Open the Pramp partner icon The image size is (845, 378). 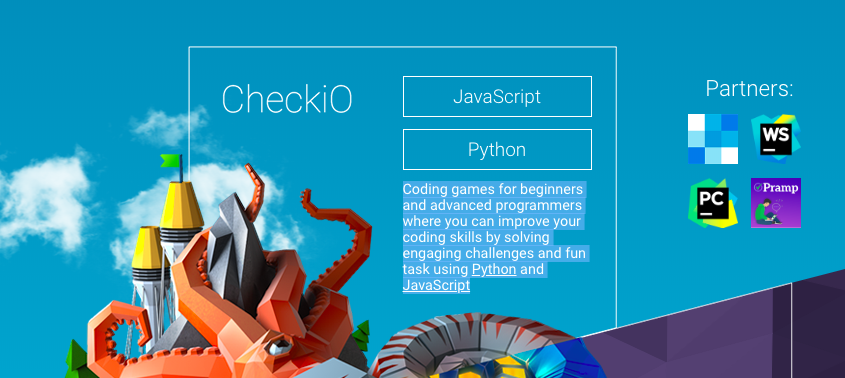click(775, 203)
